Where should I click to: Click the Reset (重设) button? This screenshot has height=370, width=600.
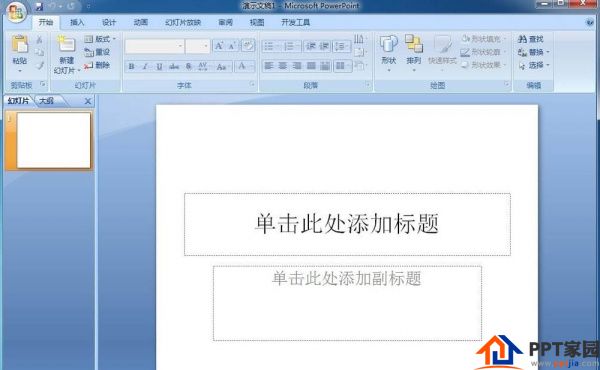point(97,52)
